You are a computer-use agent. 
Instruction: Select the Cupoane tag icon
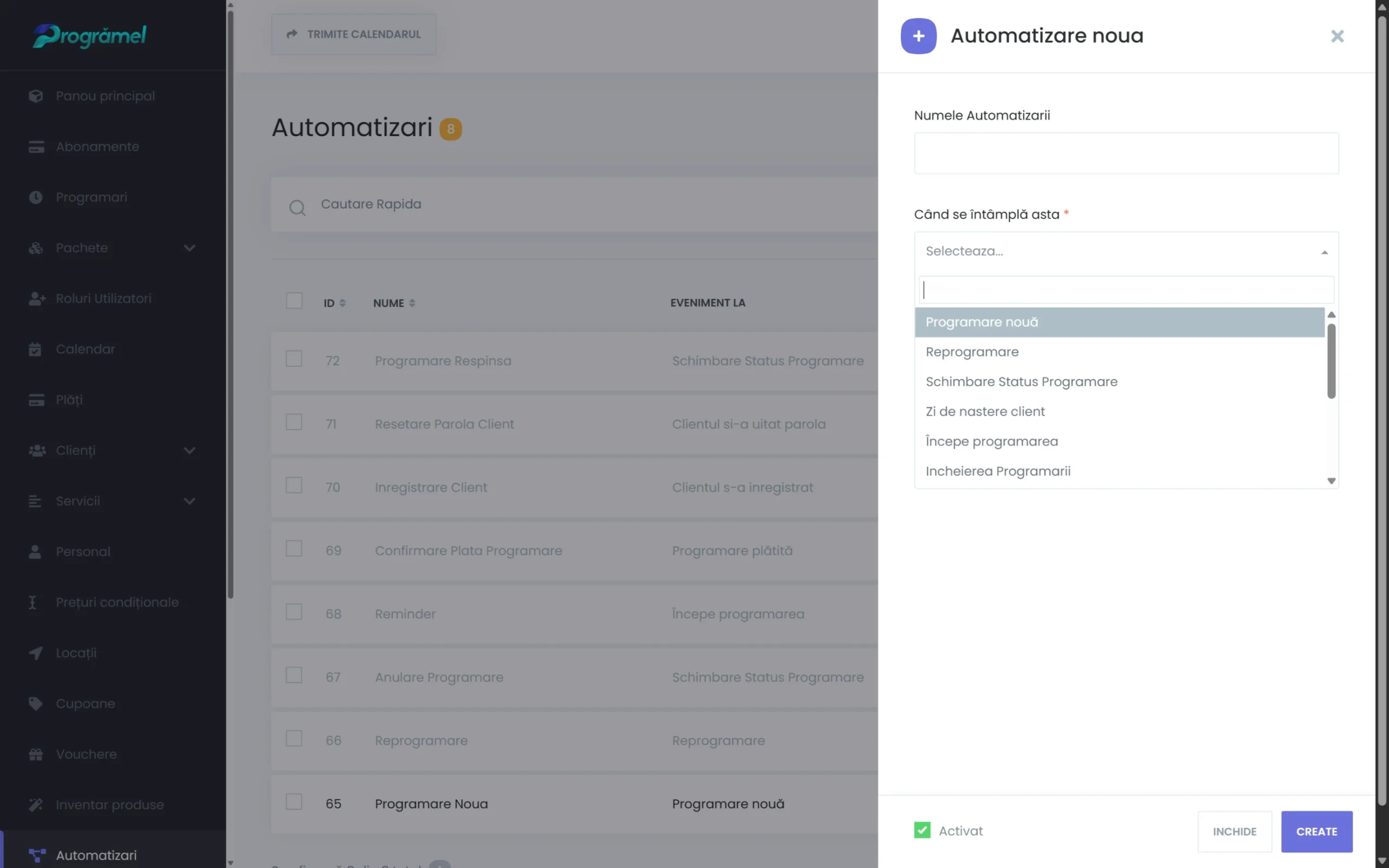tap(36, 703)
